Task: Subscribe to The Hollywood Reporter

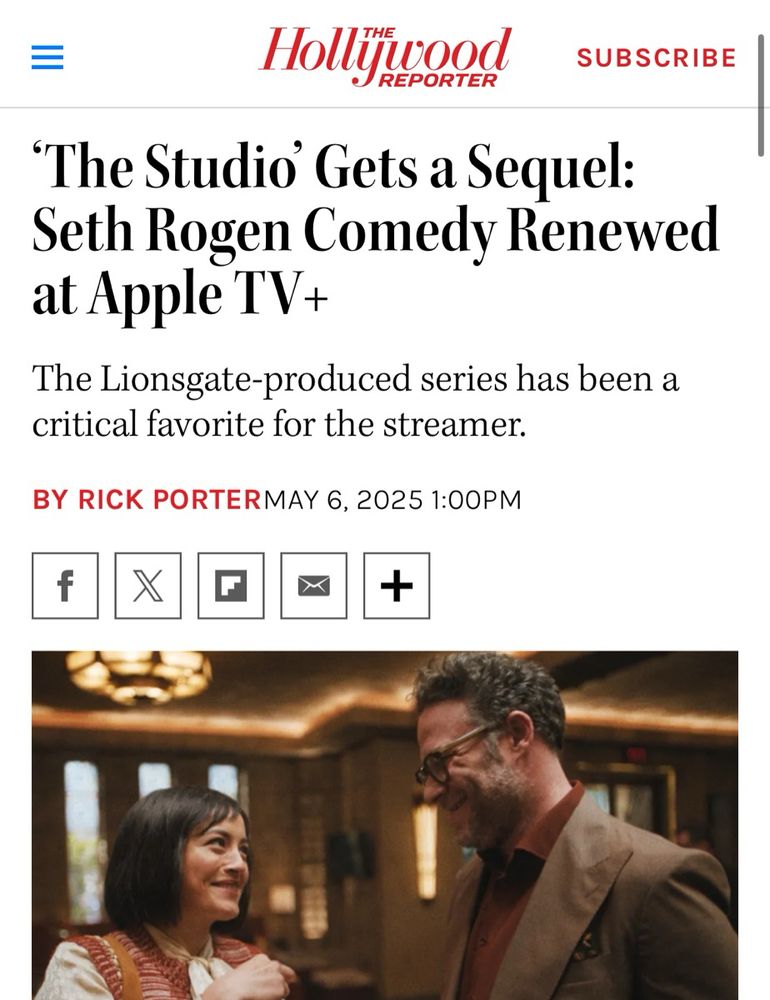Action: 656,57
